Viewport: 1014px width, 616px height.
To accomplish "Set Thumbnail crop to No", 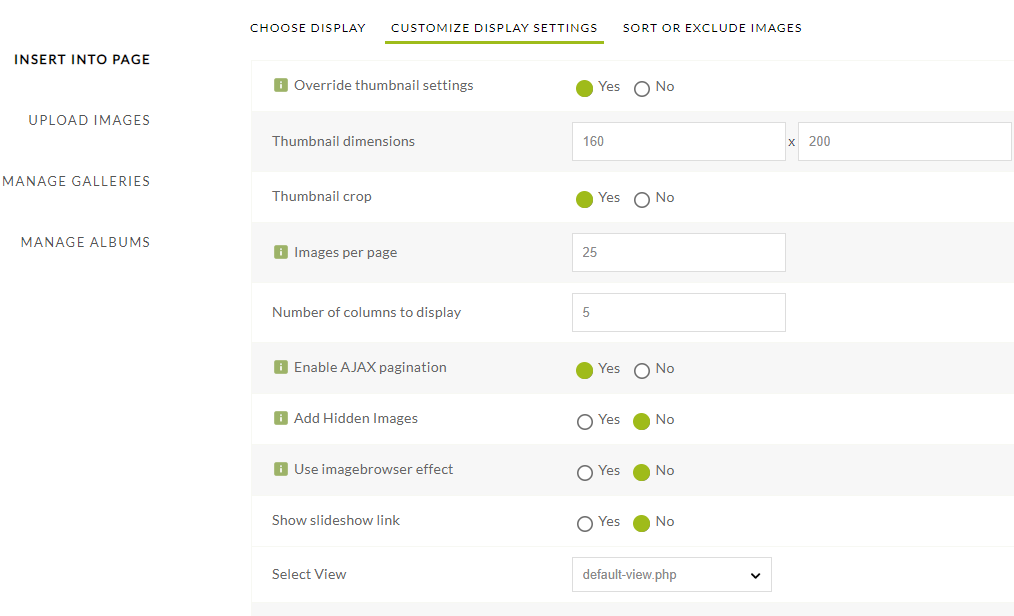I will 642,199.
